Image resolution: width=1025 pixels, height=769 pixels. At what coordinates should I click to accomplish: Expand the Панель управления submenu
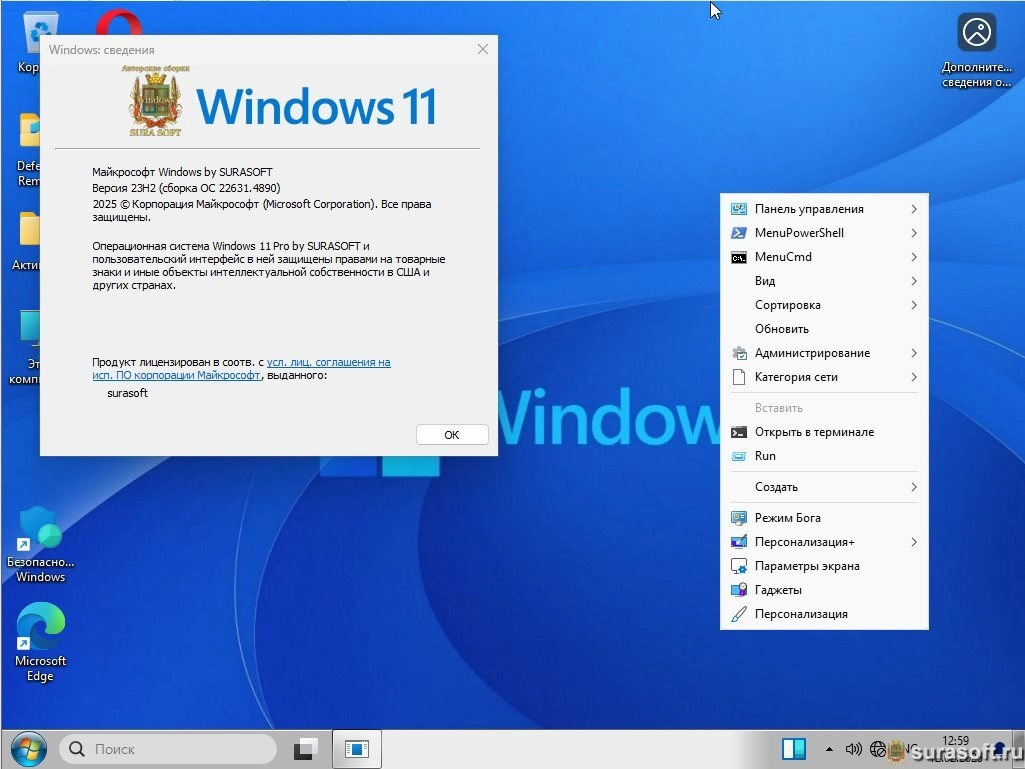coord(824,209)
